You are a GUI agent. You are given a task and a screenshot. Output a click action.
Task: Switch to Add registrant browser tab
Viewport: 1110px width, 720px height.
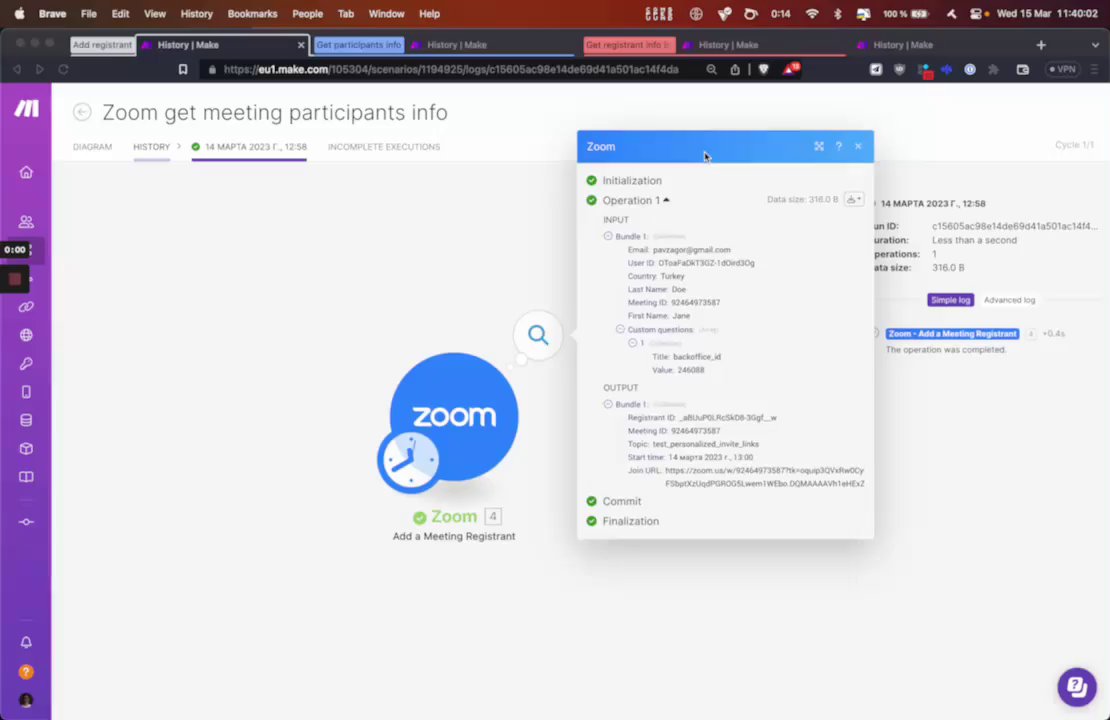(102, 45)
